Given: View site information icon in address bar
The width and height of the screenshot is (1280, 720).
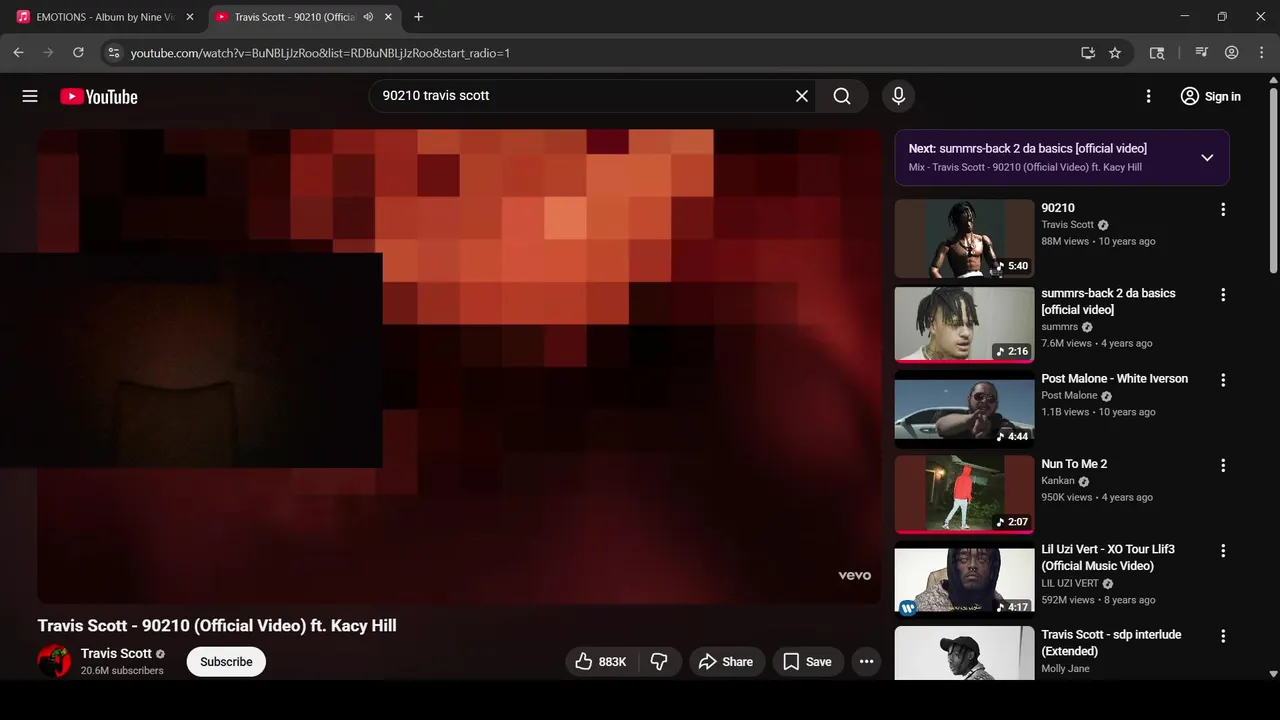Looking at the screenshot, I should (x=114, y=53).
